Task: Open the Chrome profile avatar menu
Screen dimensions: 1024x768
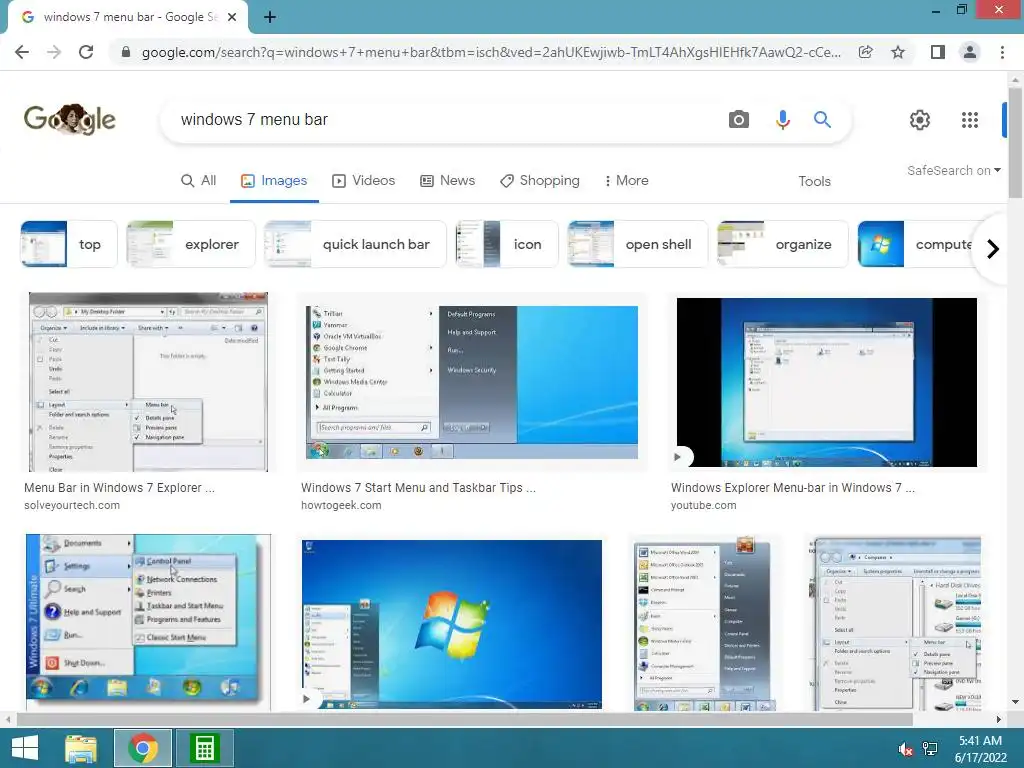Action: (970, 52)
